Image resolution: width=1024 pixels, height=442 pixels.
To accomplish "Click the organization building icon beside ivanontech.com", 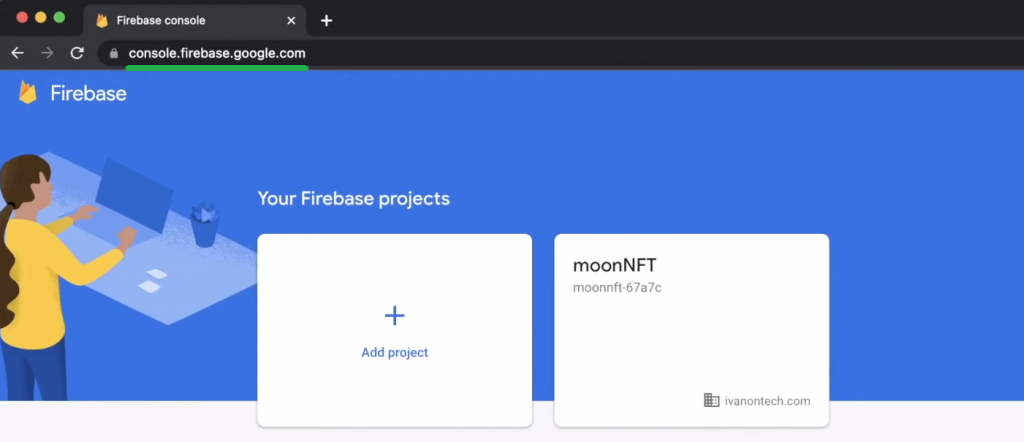I will click(711, 400).
